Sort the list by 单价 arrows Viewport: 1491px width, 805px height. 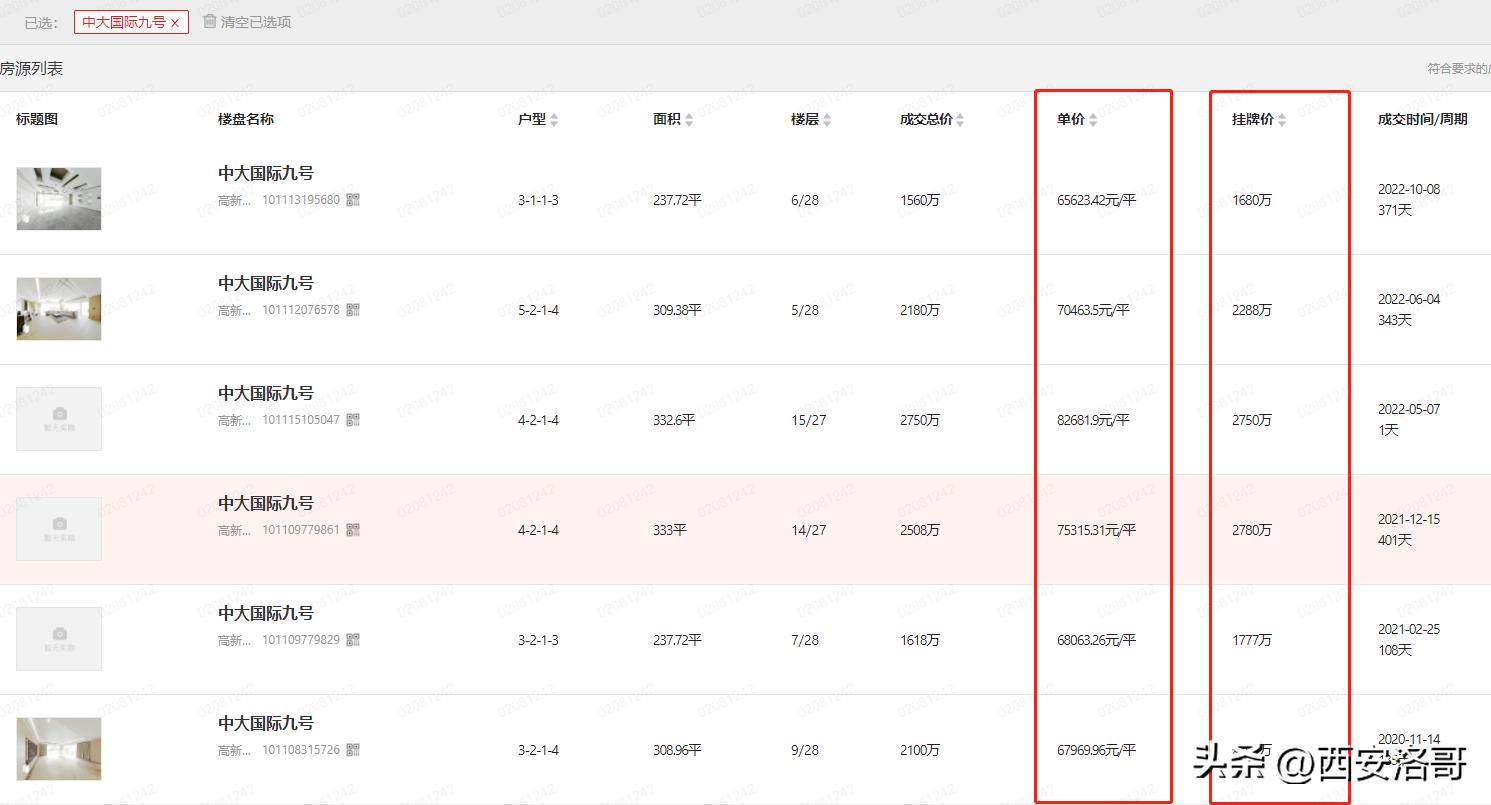pyautogui.click(x=1093, y=120)
